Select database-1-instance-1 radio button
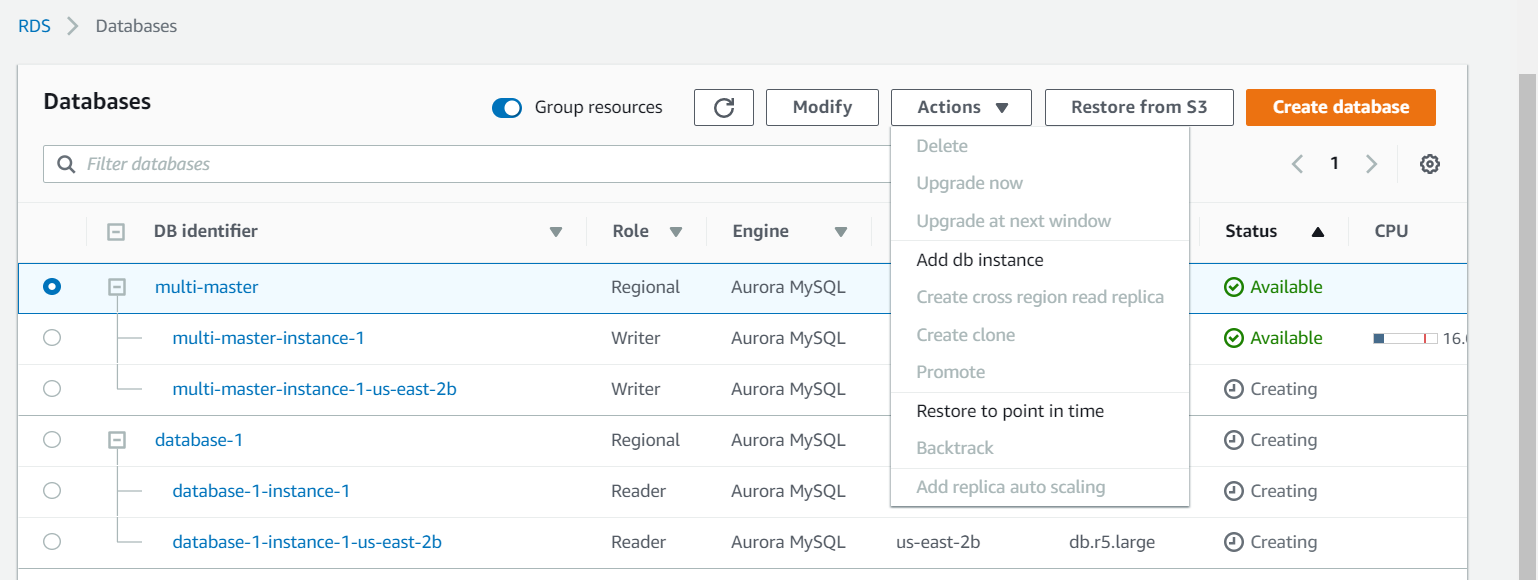This screenshot has width=1538, height=580. 52,491
